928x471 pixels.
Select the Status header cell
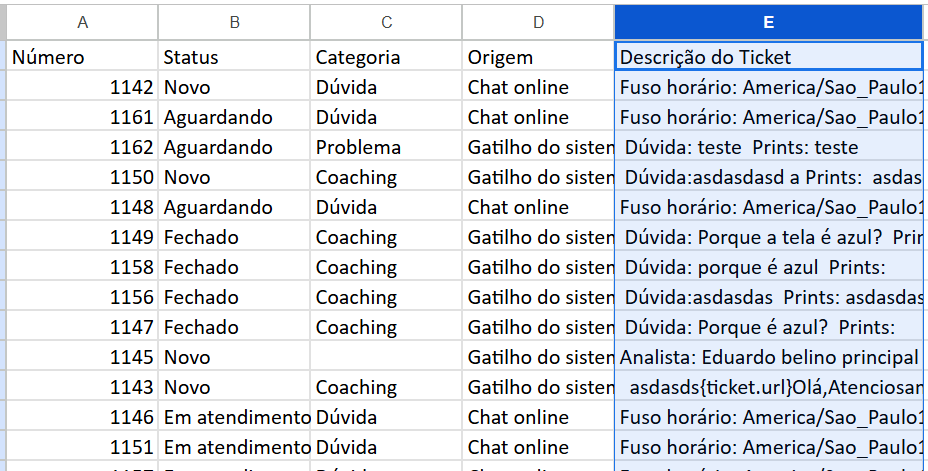[x=234, y=57]
